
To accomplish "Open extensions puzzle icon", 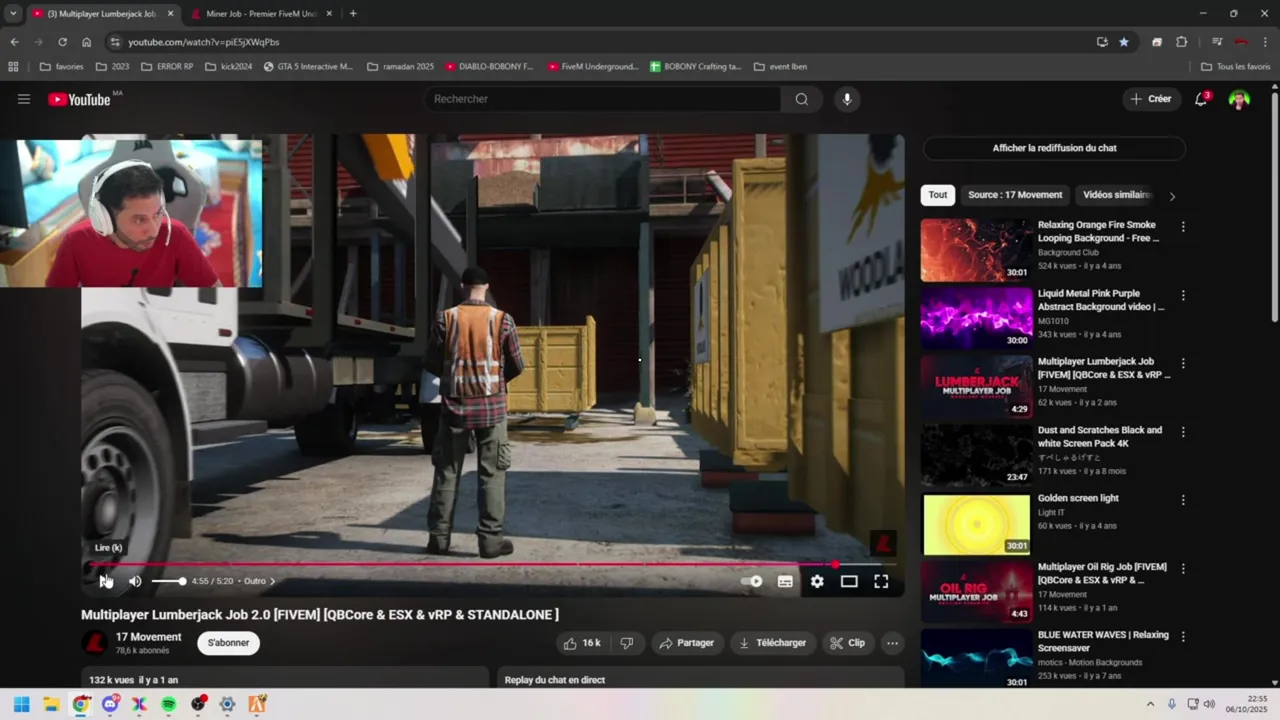I will coord(1181,42).
